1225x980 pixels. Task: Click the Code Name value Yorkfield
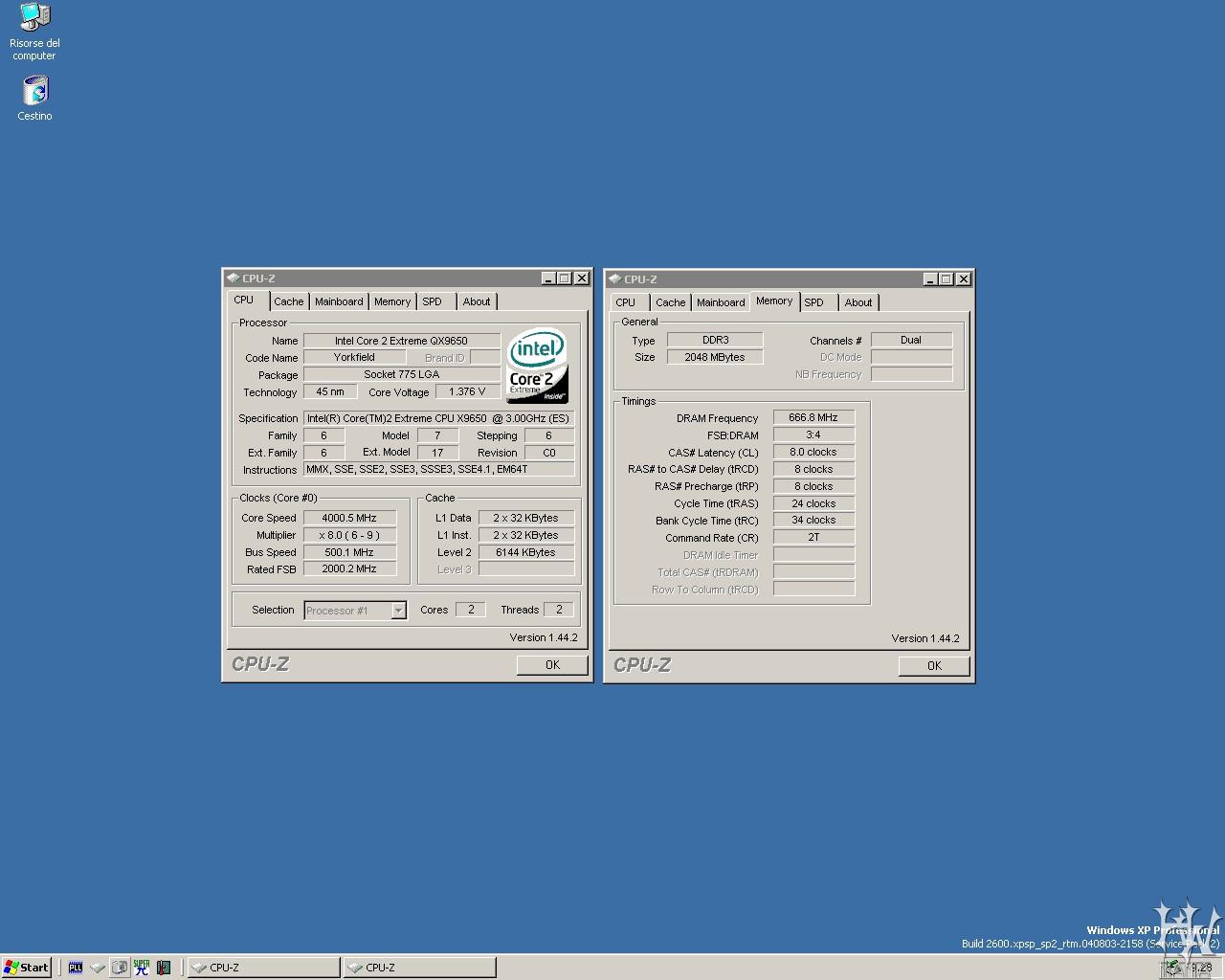point(354,357)
